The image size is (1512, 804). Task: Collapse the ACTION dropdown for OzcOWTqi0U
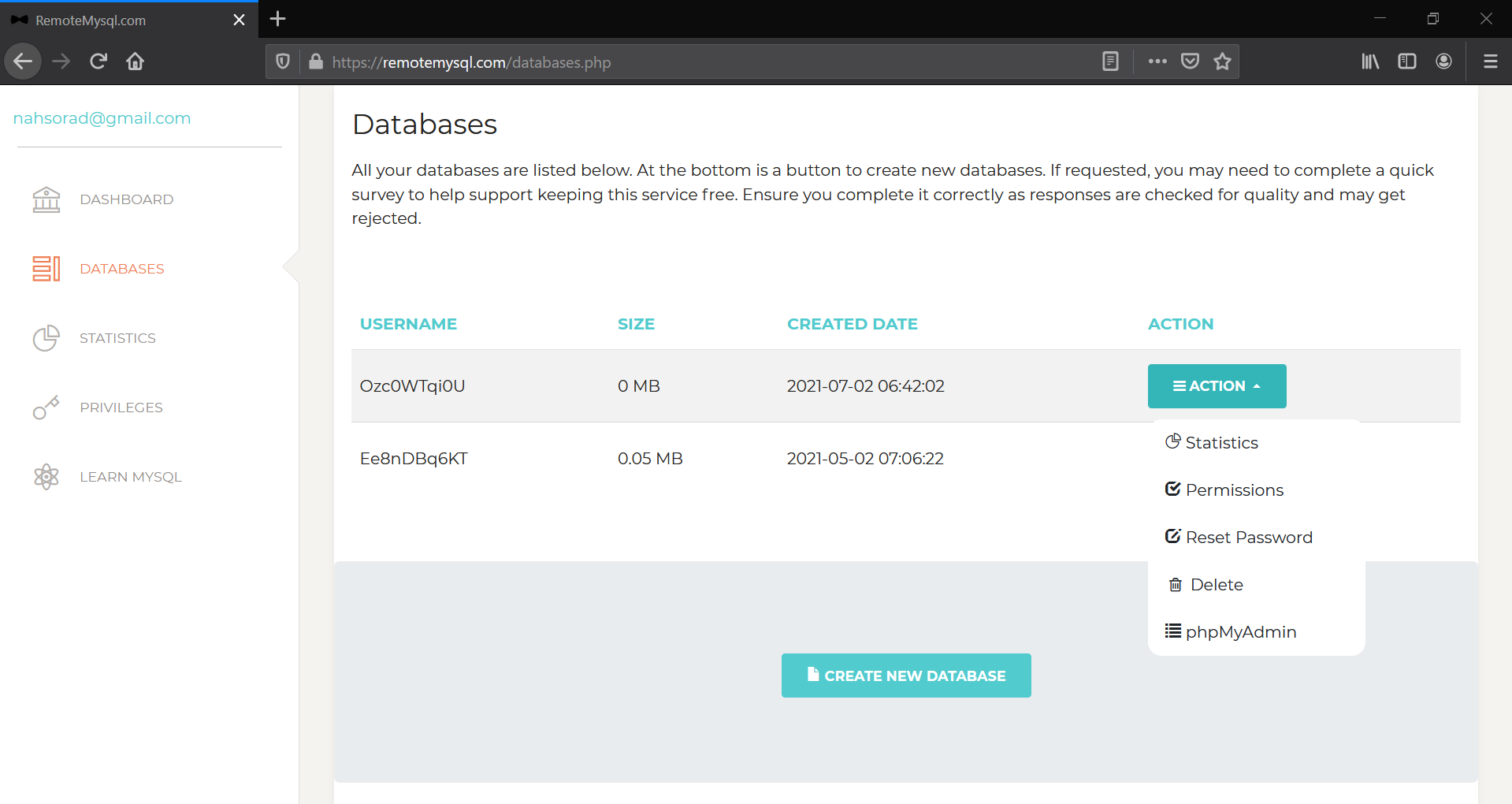pos(1217,386)
